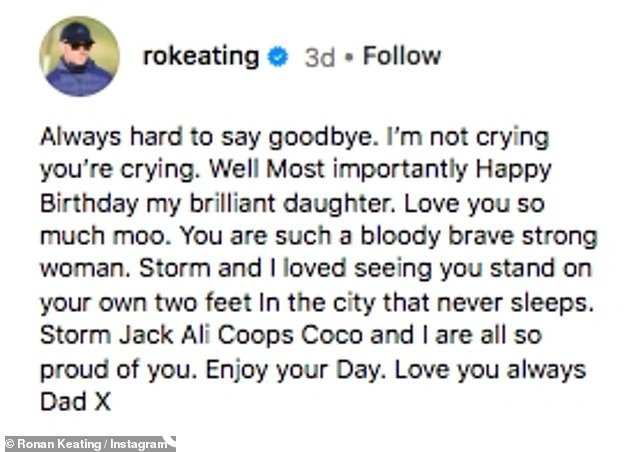Open the rokeating username link
Screen dimensions: 634x452
coord(201,57)
